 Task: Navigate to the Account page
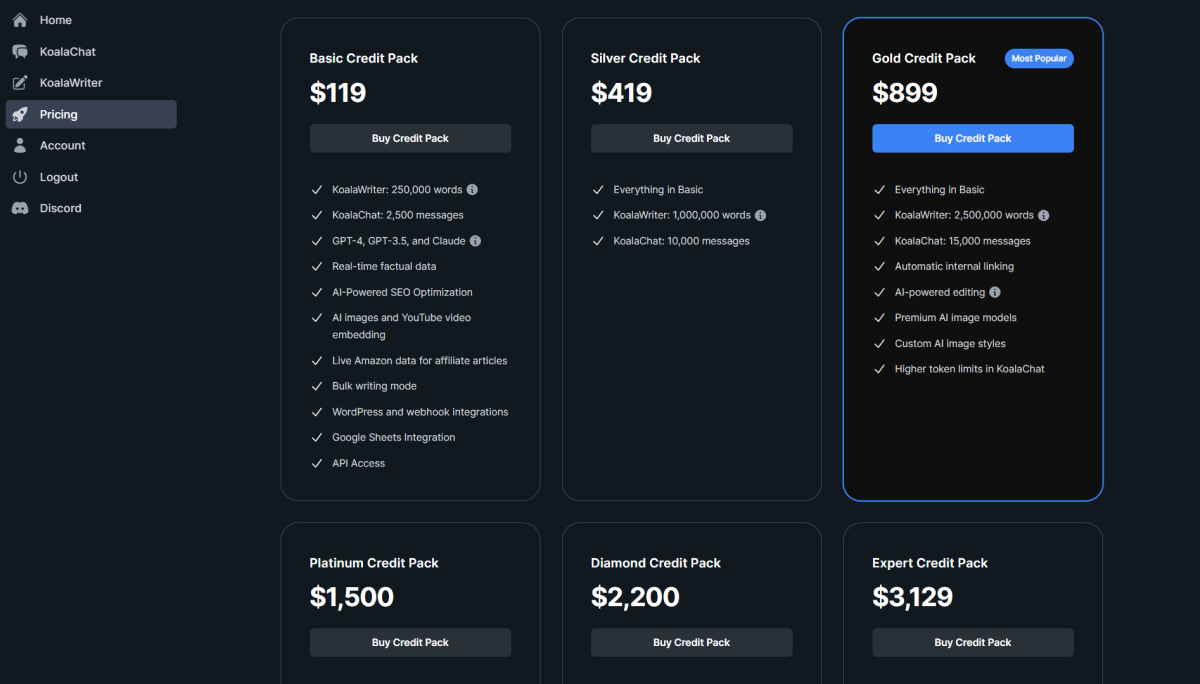click(x=63, y=145)
